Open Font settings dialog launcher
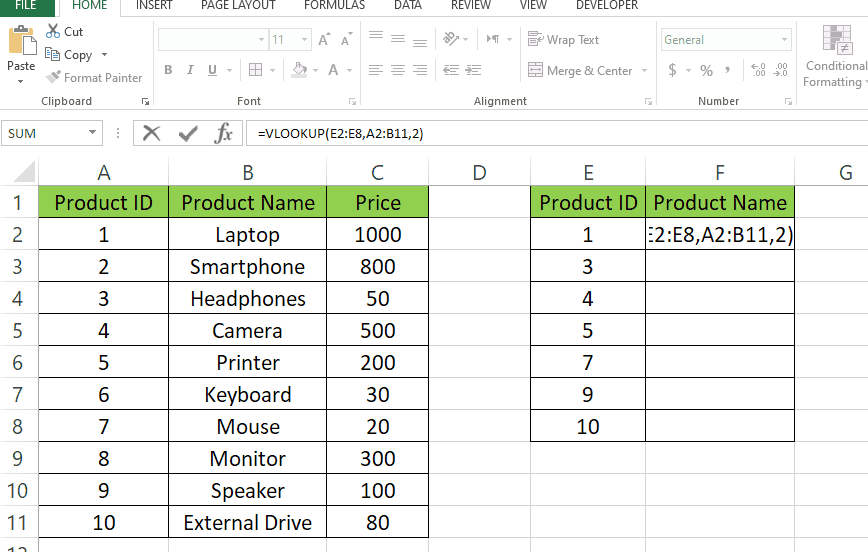Image resolution: width=868 pixels, height=552 pixels. pos(352,101)
